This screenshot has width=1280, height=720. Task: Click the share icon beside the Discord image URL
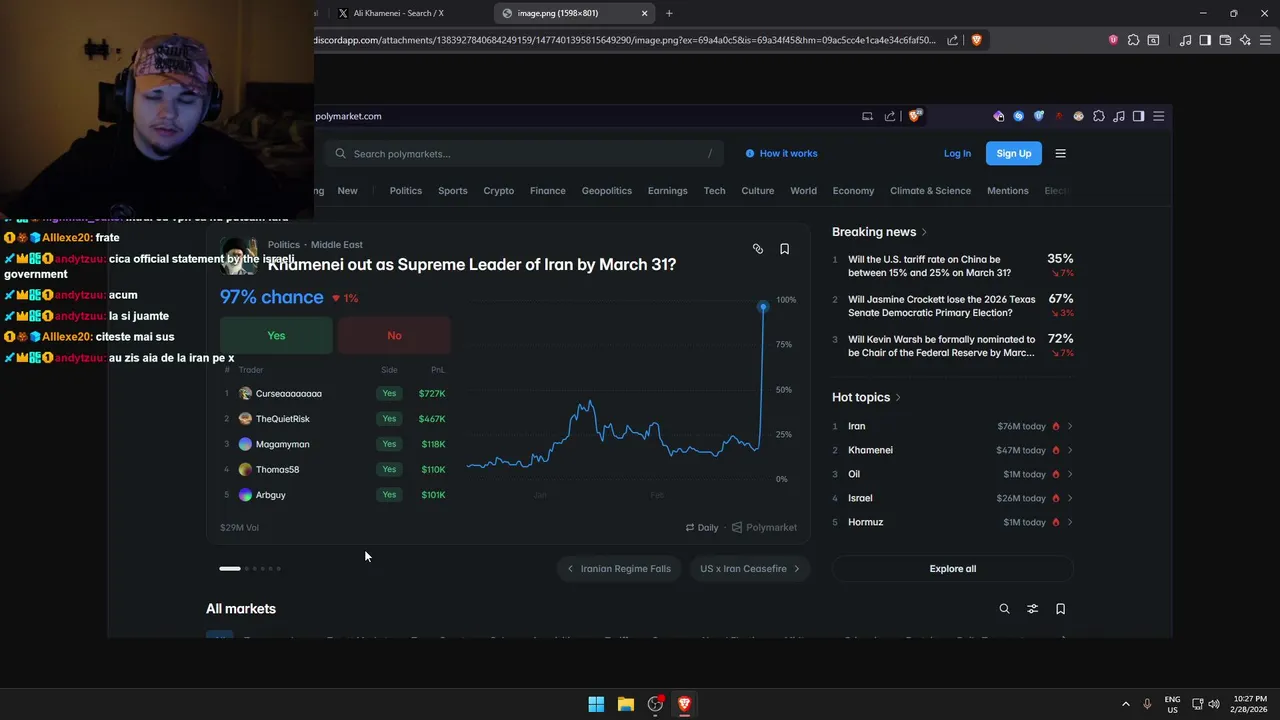[952, 40]
